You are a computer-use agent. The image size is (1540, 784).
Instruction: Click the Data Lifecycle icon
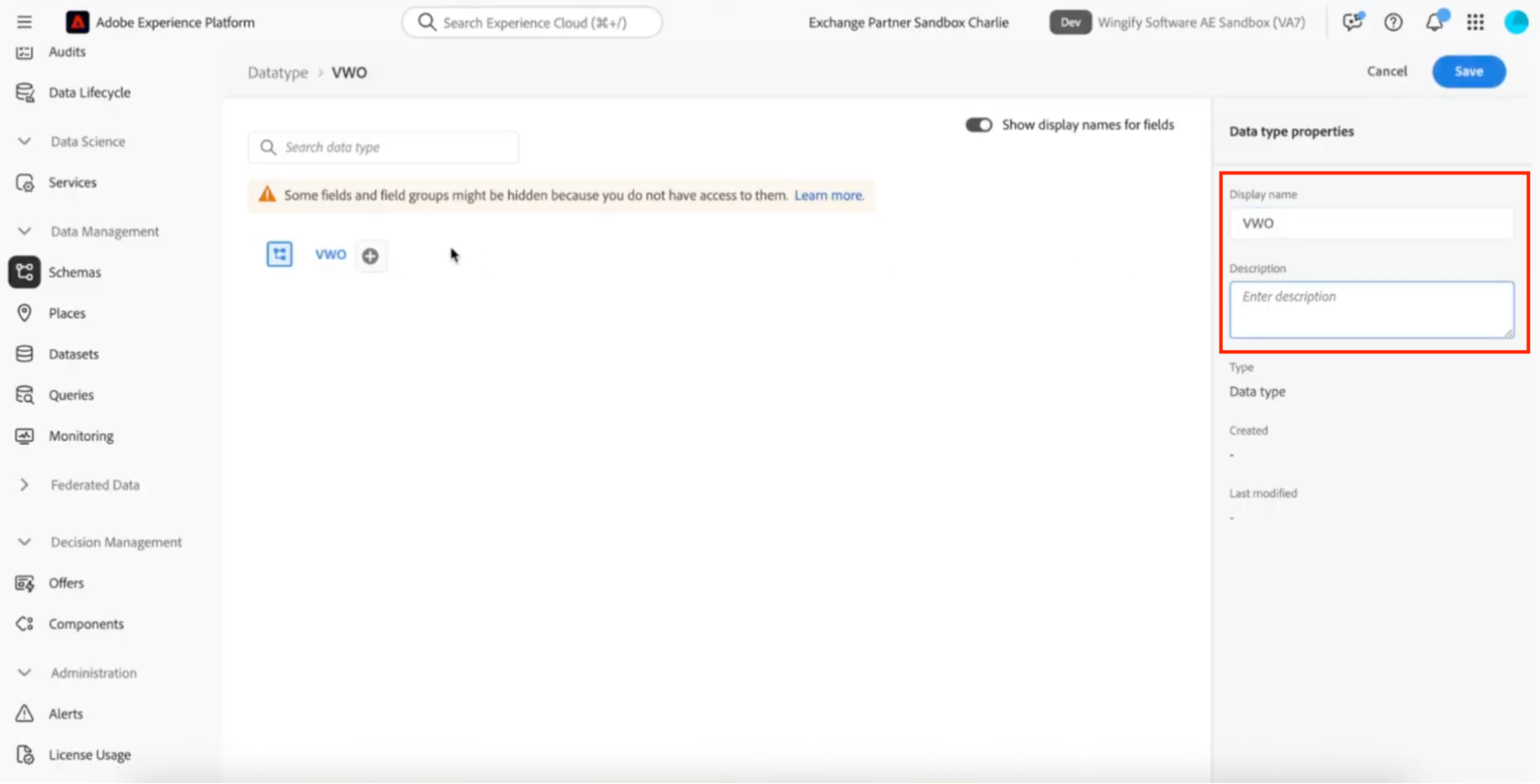(25, 92)
